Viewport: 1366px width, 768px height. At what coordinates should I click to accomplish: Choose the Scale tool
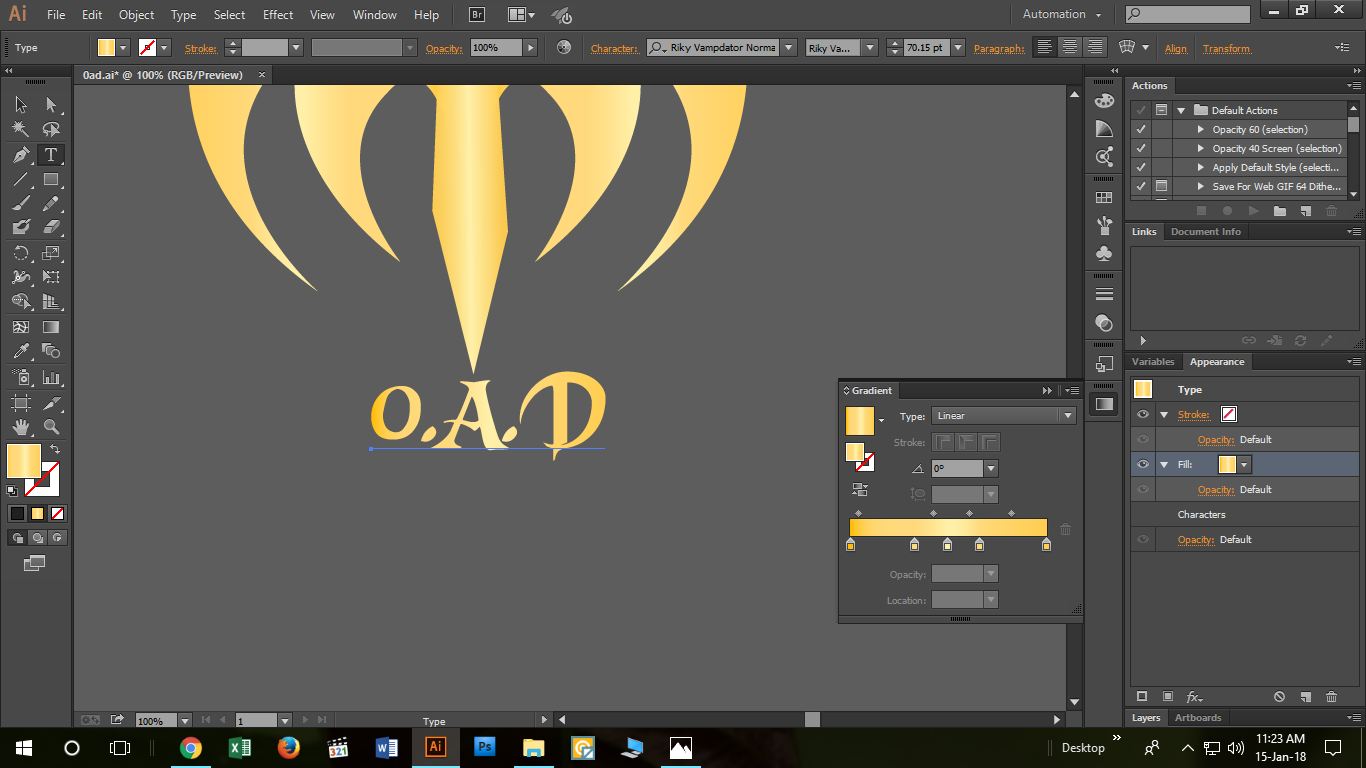coord(51,253)
